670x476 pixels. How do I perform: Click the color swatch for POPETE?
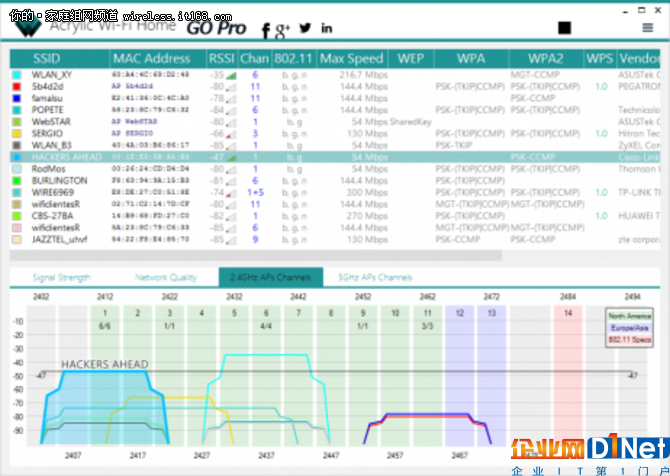(17, 110)
